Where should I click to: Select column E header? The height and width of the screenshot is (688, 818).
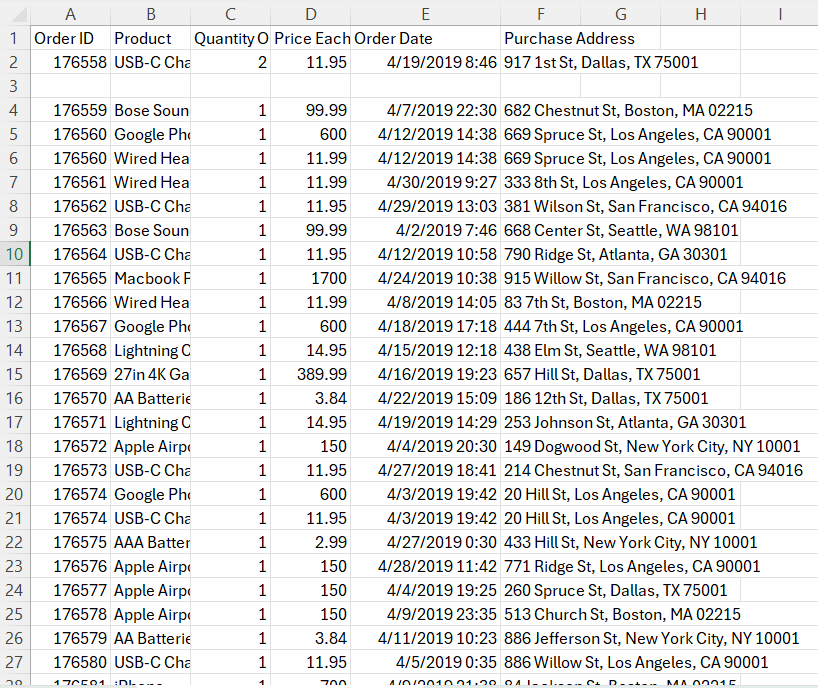pyautogui.click(x=426, y=14)
